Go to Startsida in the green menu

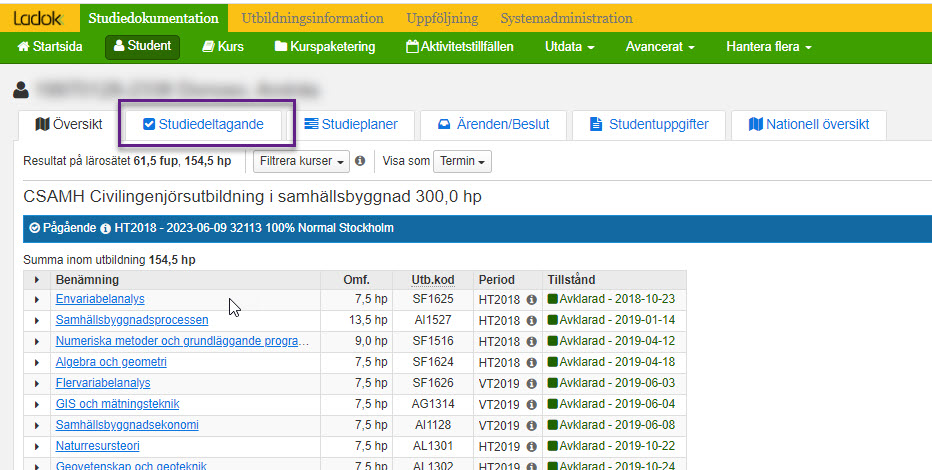tap(50, 46)
